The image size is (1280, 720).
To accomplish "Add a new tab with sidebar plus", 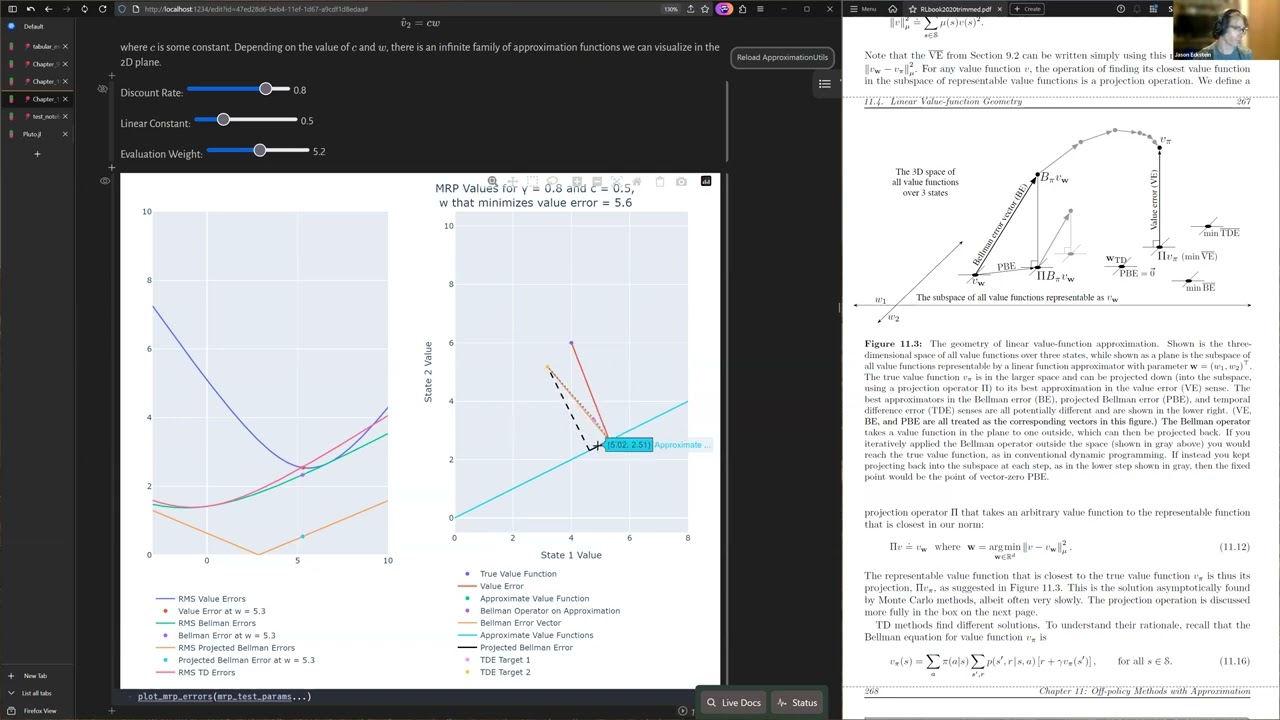I will pyautogui.click(x=37, y=154).
